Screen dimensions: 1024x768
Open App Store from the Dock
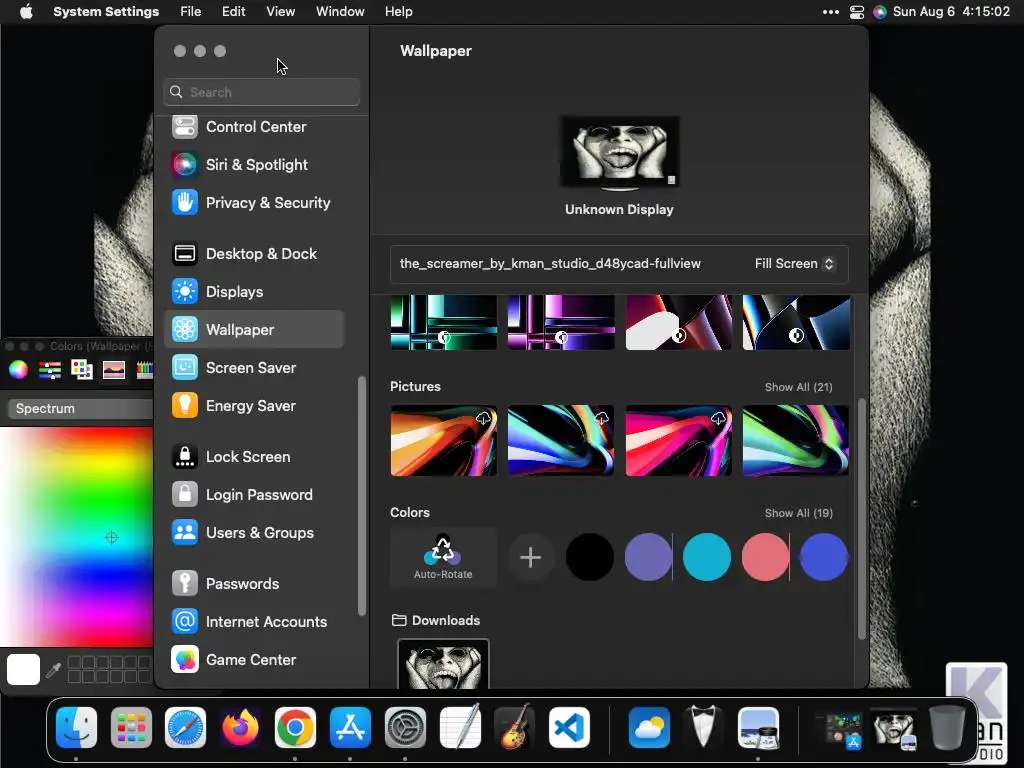[x=350, y=728]
